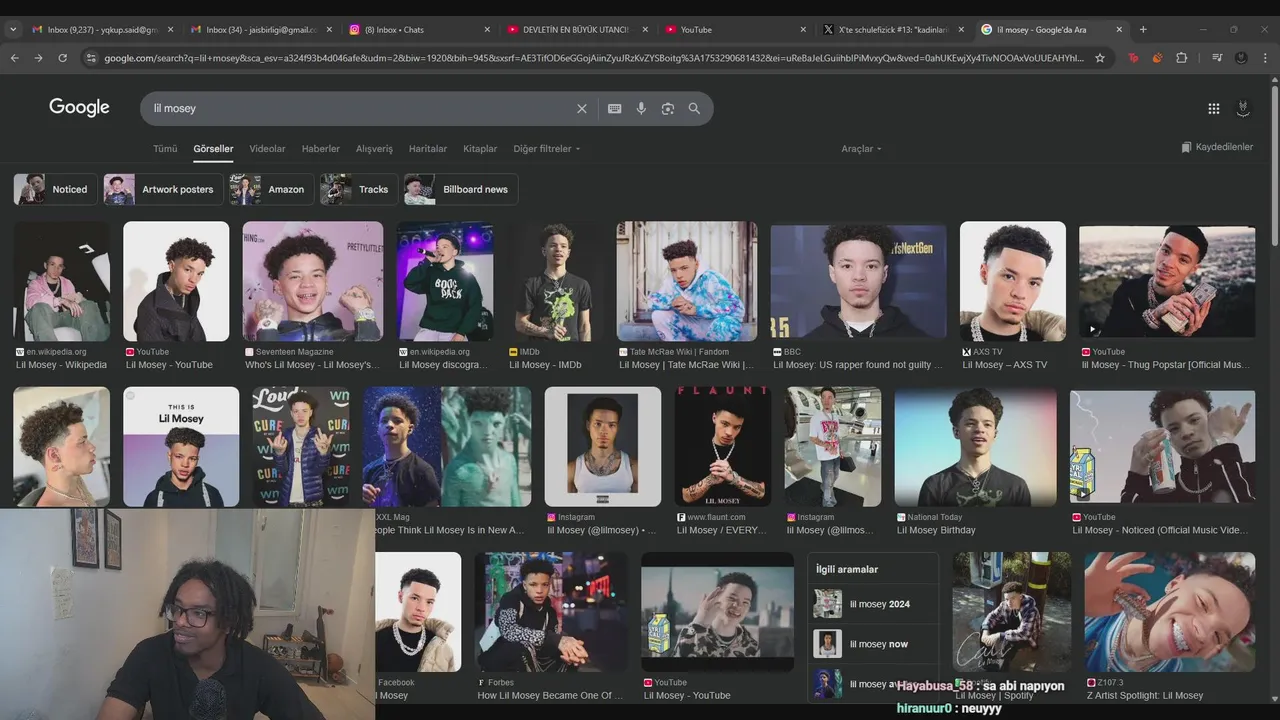Click the browser address bar URL
This screenshot has width=1280, height=720.
[x=593, y=58]
